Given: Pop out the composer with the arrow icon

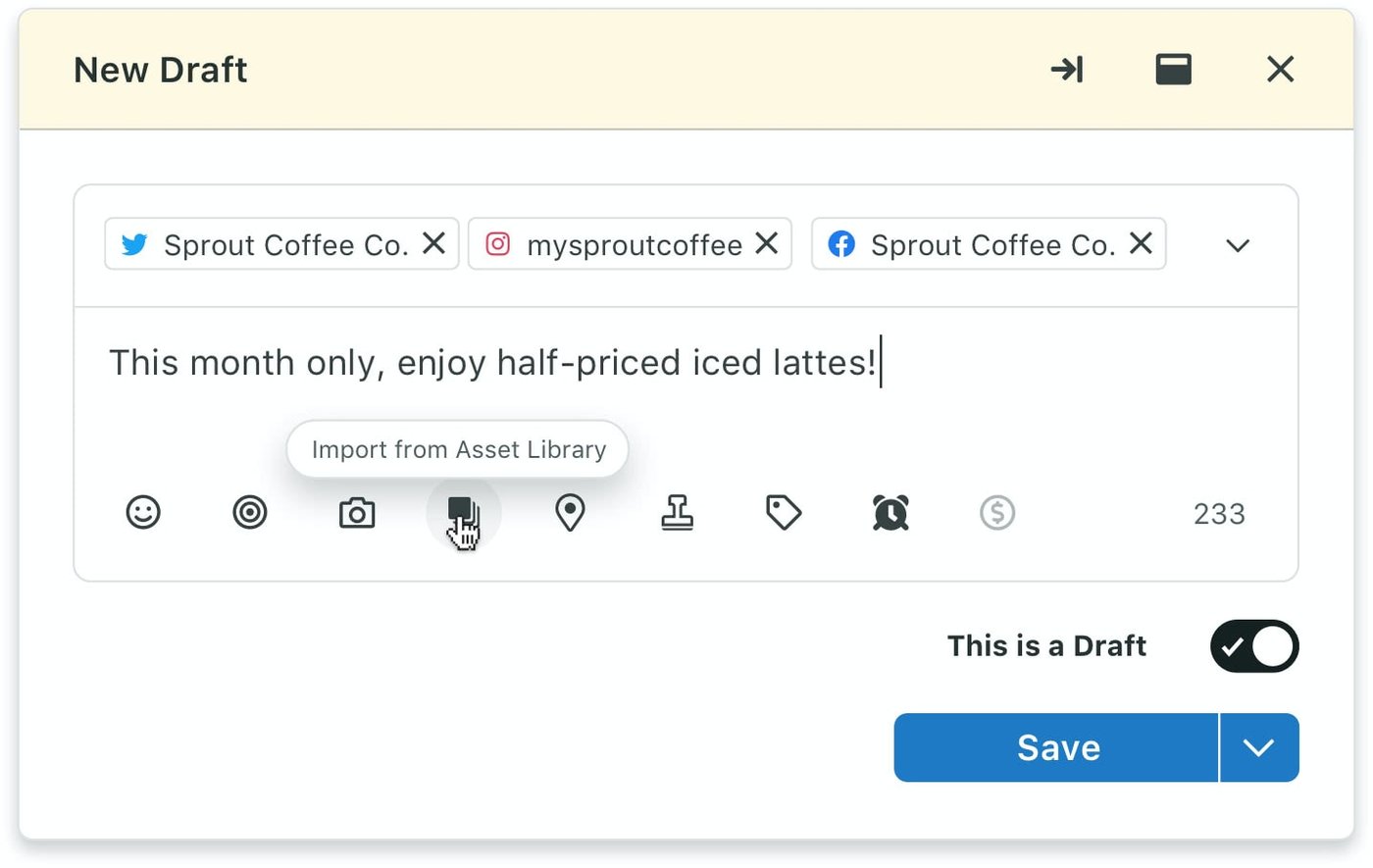Looking at the screenshot, I should [1068, 69].
